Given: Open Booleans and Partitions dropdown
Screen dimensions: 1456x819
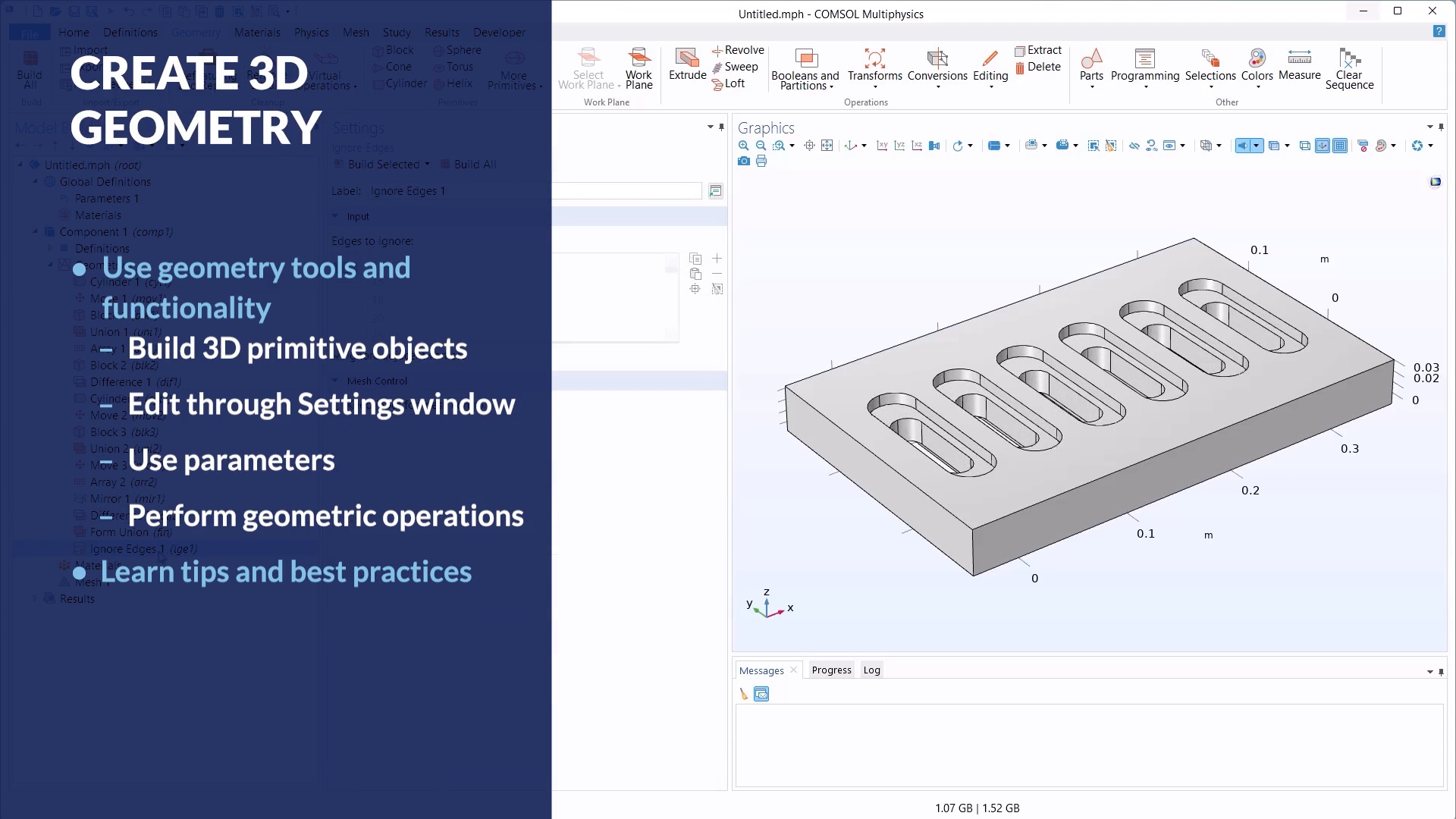Looking at the screenshot, I should tap(805, 69).
